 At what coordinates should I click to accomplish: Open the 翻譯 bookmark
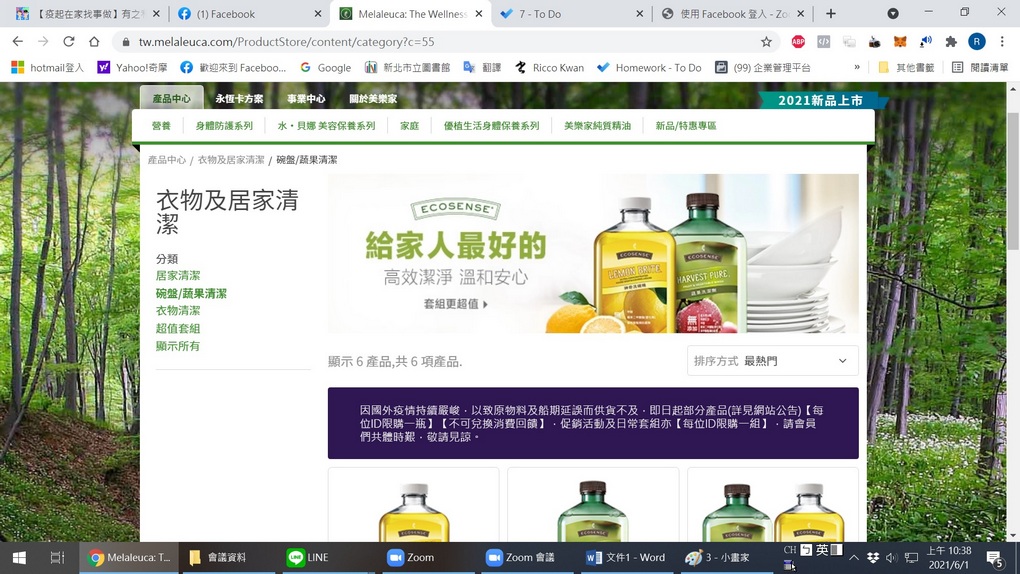click(482, 68)
